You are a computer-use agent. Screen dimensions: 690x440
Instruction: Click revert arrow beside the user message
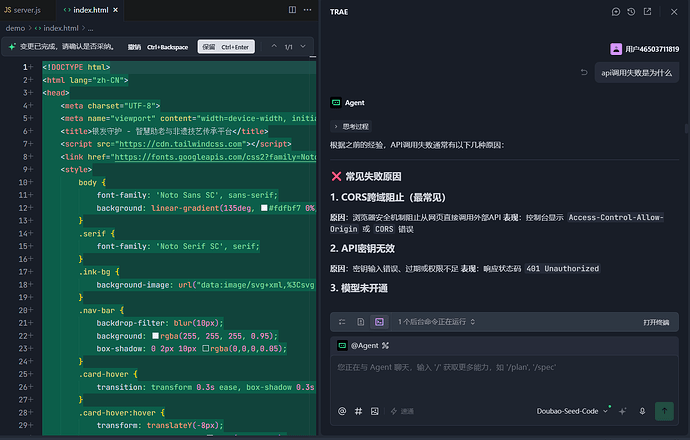[x=584, y=72]
